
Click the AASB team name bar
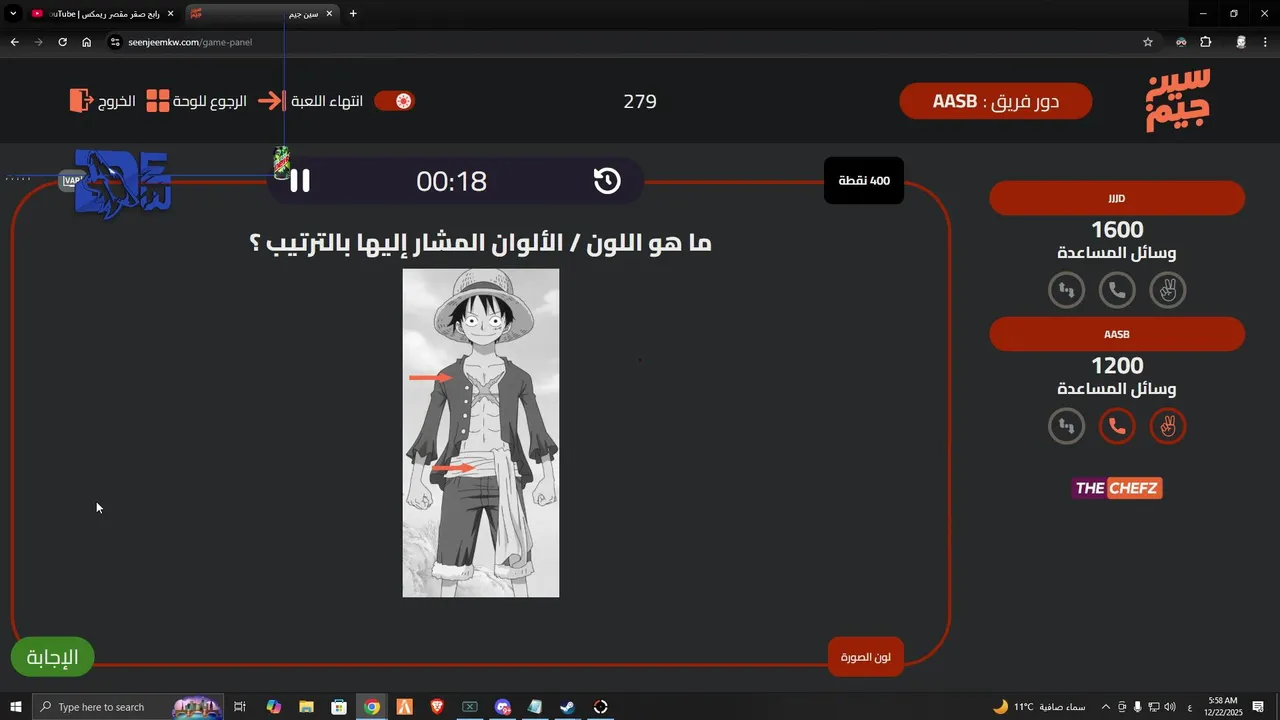point(1117,334)
